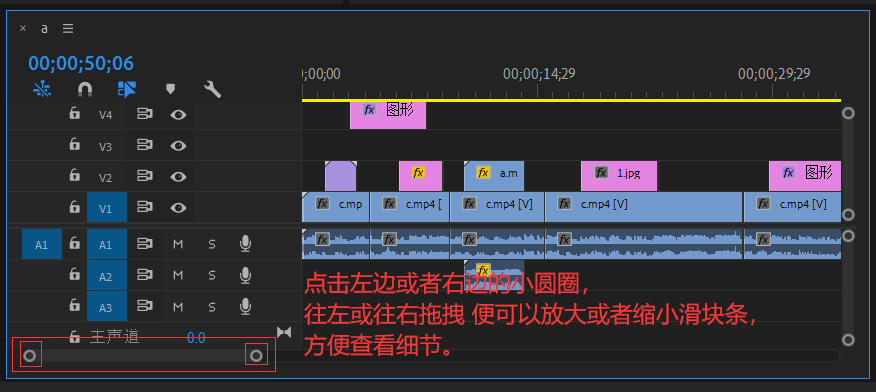Screen dimensions: 876x392
Task: Click bottom handle of video vertical scrollbar
Action: (x=849, y=215)
